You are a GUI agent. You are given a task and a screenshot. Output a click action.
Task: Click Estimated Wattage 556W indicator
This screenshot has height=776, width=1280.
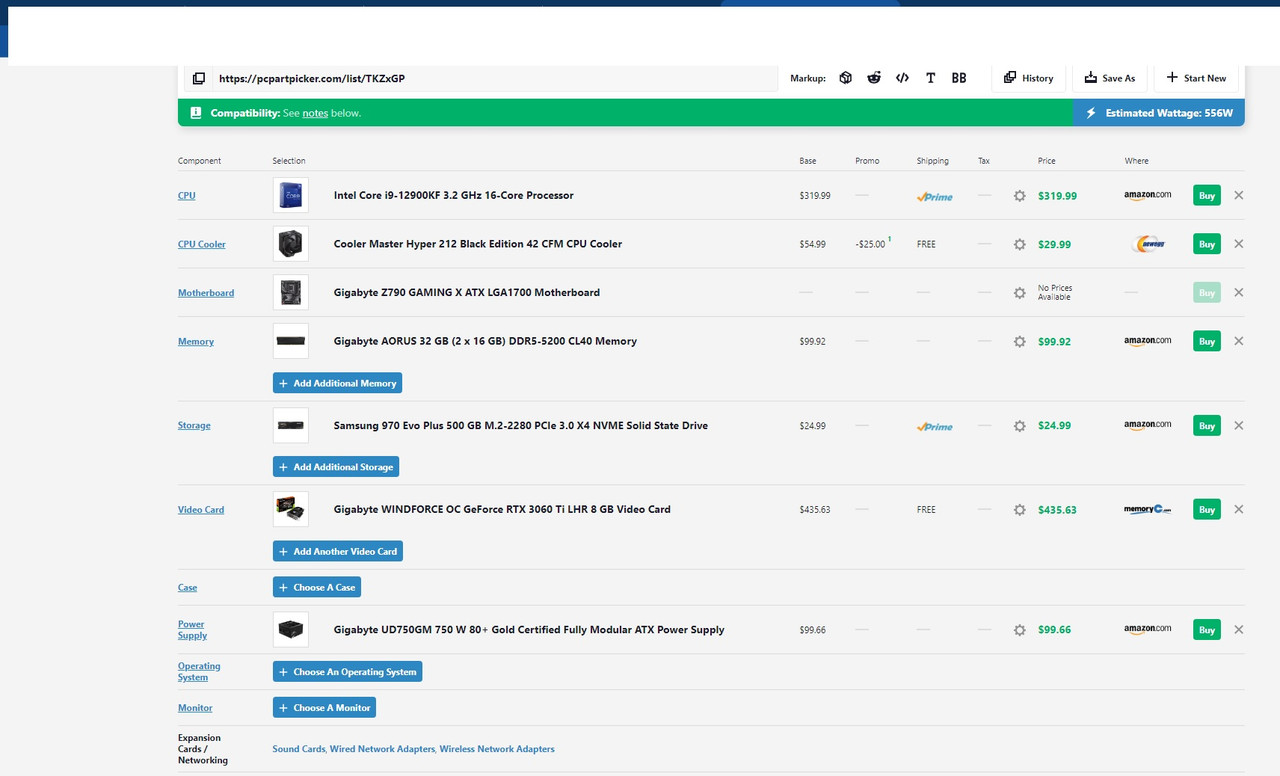tap(1159, 113)
